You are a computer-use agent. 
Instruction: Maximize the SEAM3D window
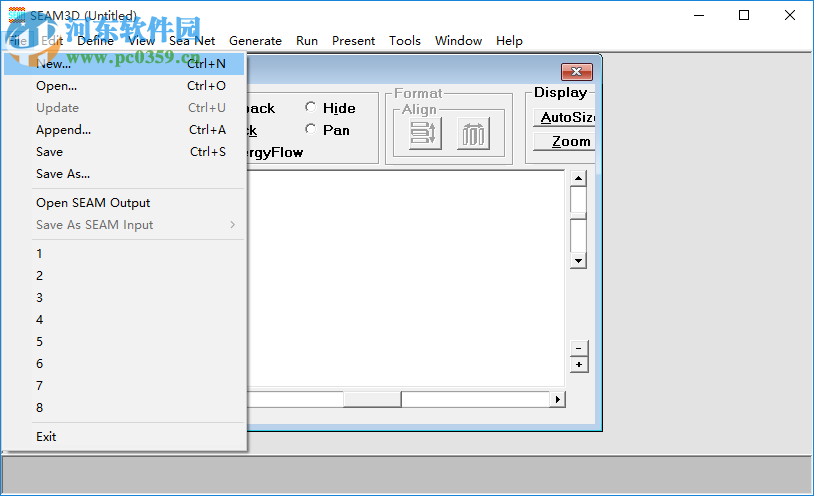pos(744,15)
